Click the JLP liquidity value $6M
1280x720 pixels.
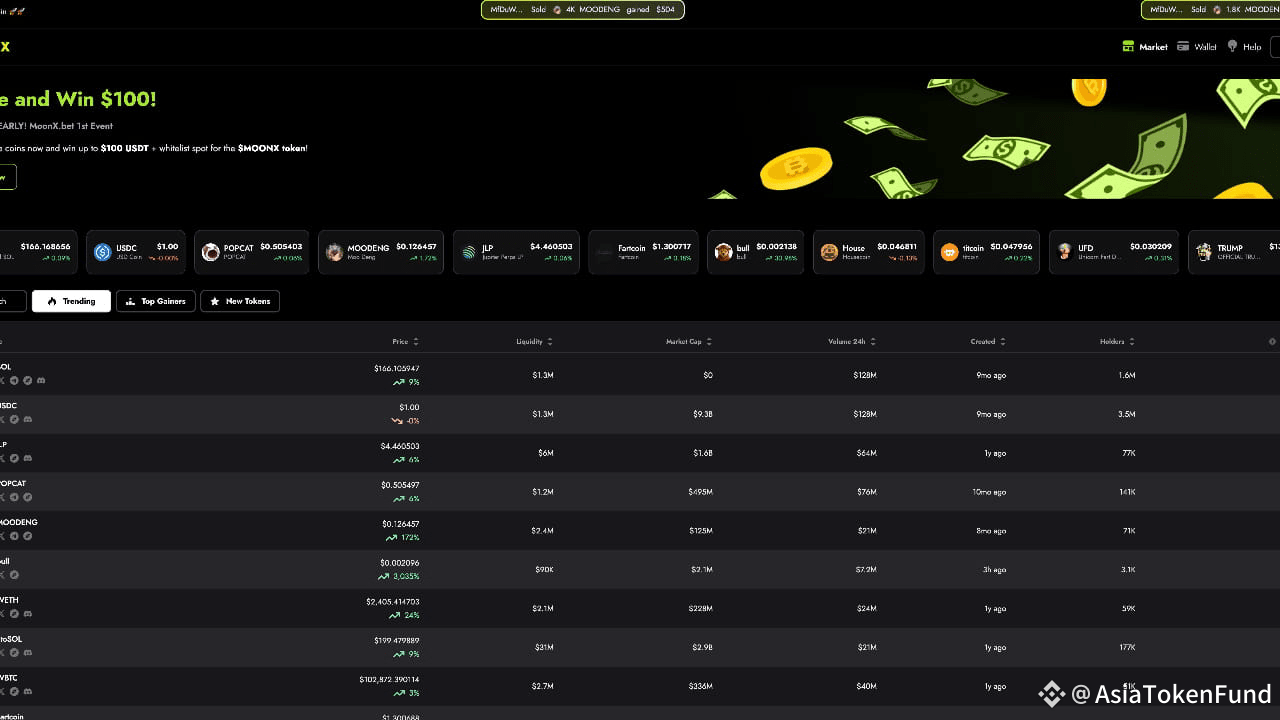pos(545,453)
